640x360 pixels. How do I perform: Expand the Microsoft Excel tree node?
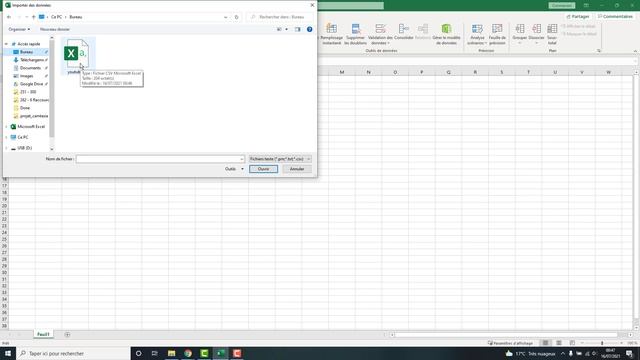coord(6,127)
